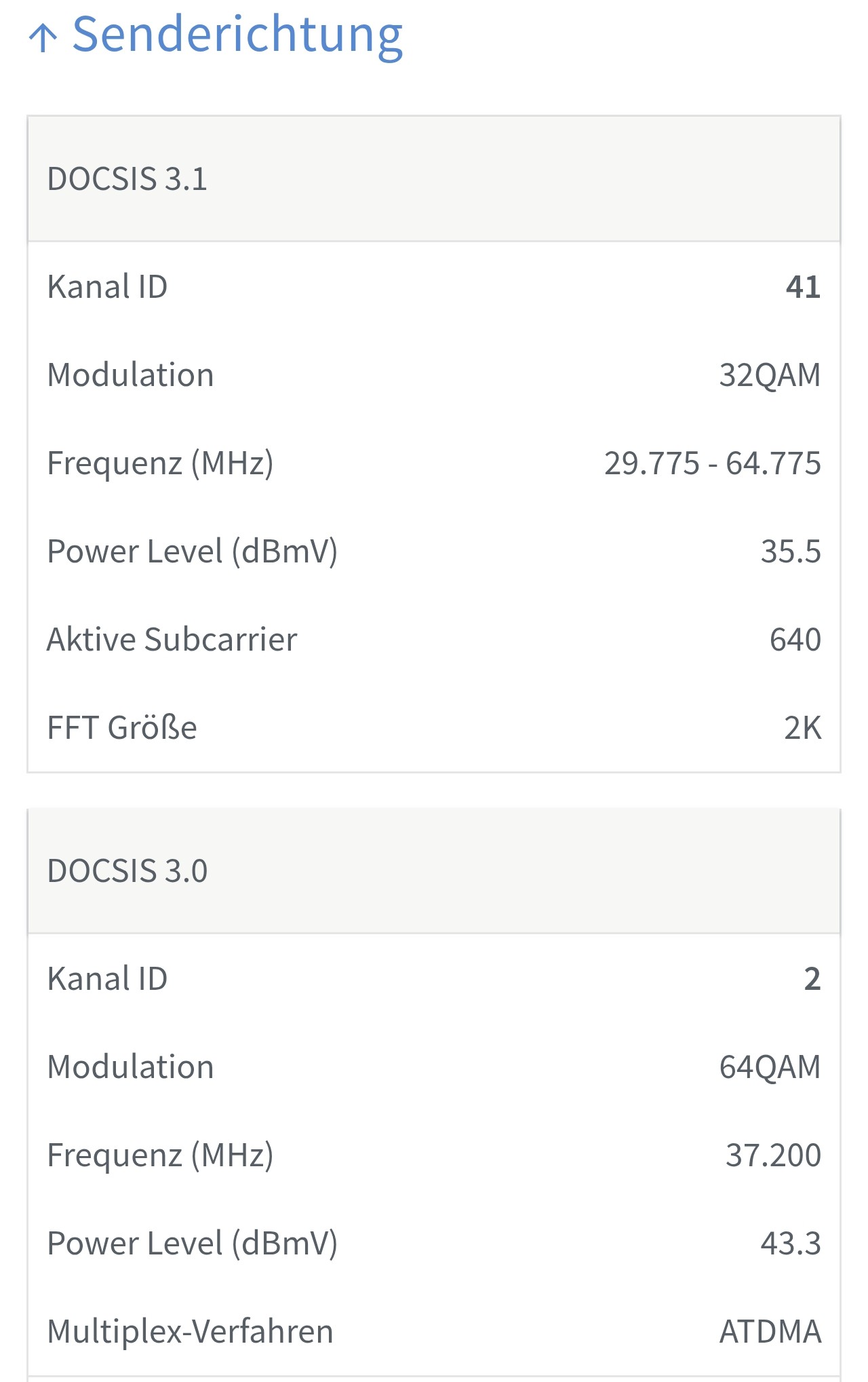The height and width of the screenshot is (1382, 868).
Task: Click power level value 43.3
Action: pos(791,1244)
